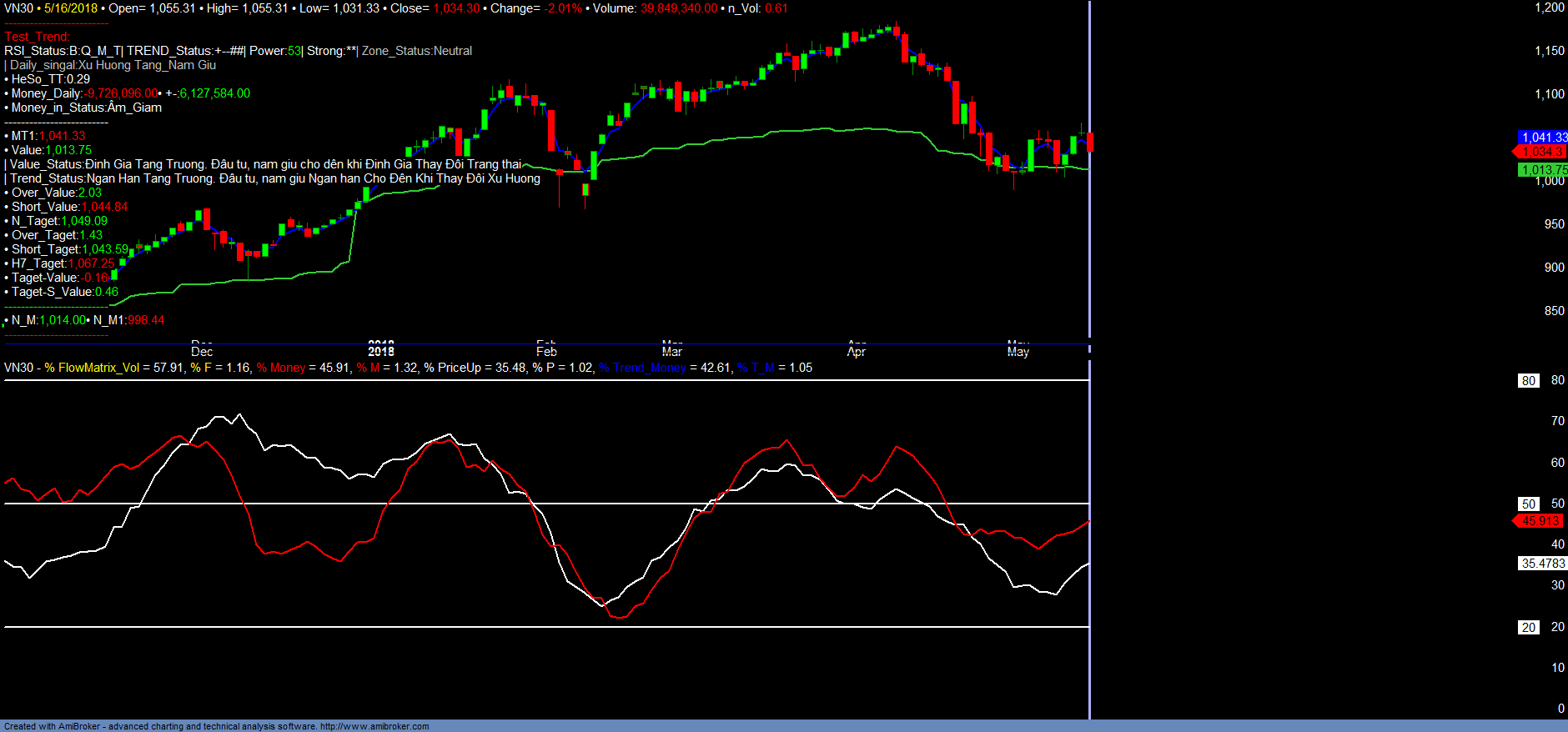Click the May marker on the time axis
Screen dimensions: 1568x732
1018,351
